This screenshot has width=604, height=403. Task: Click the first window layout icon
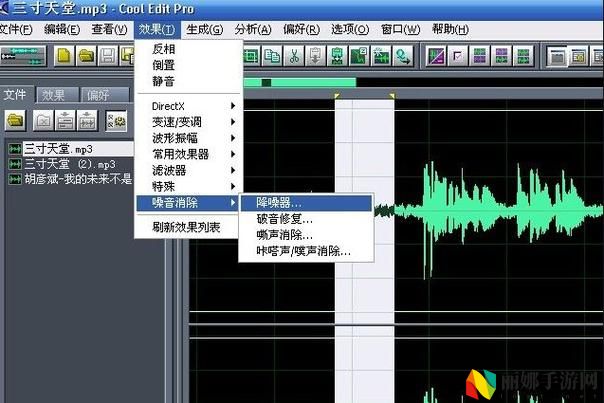coord(557,56)
